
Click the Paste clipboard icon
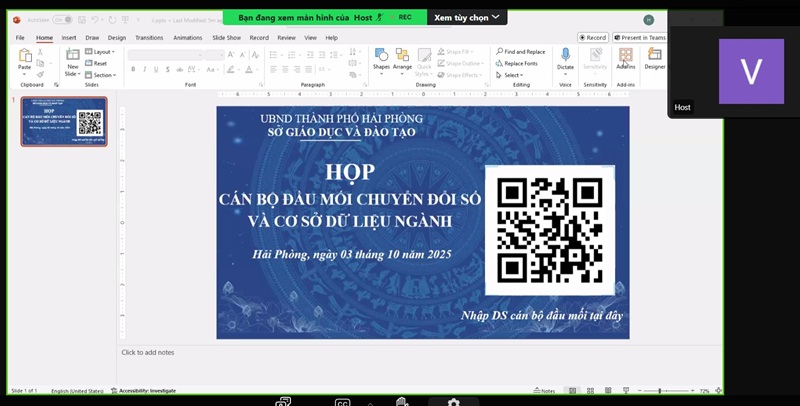pos(25,59)
